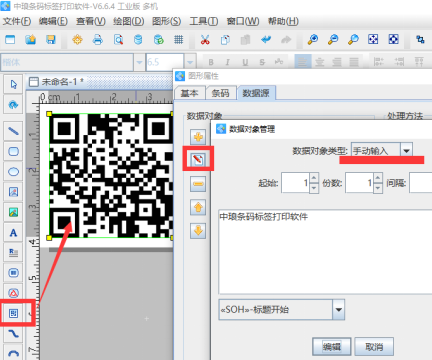Expand the «SOH»-标题开始 dropdown
The width and height of the screenshot is (432, 360).
pyautogui.click(x=338, y=310)
